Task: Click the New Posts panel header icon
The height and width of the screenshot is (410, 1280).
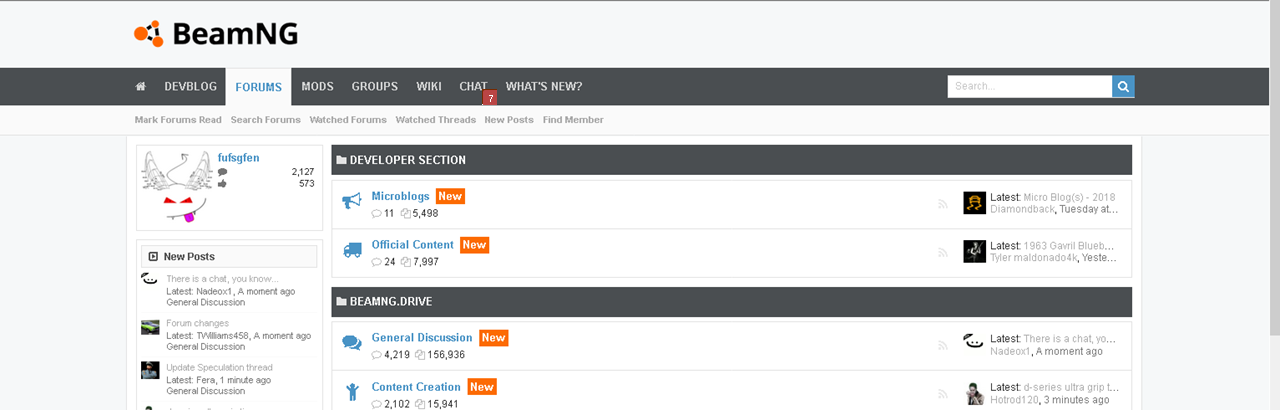Action: pos(152,256)
